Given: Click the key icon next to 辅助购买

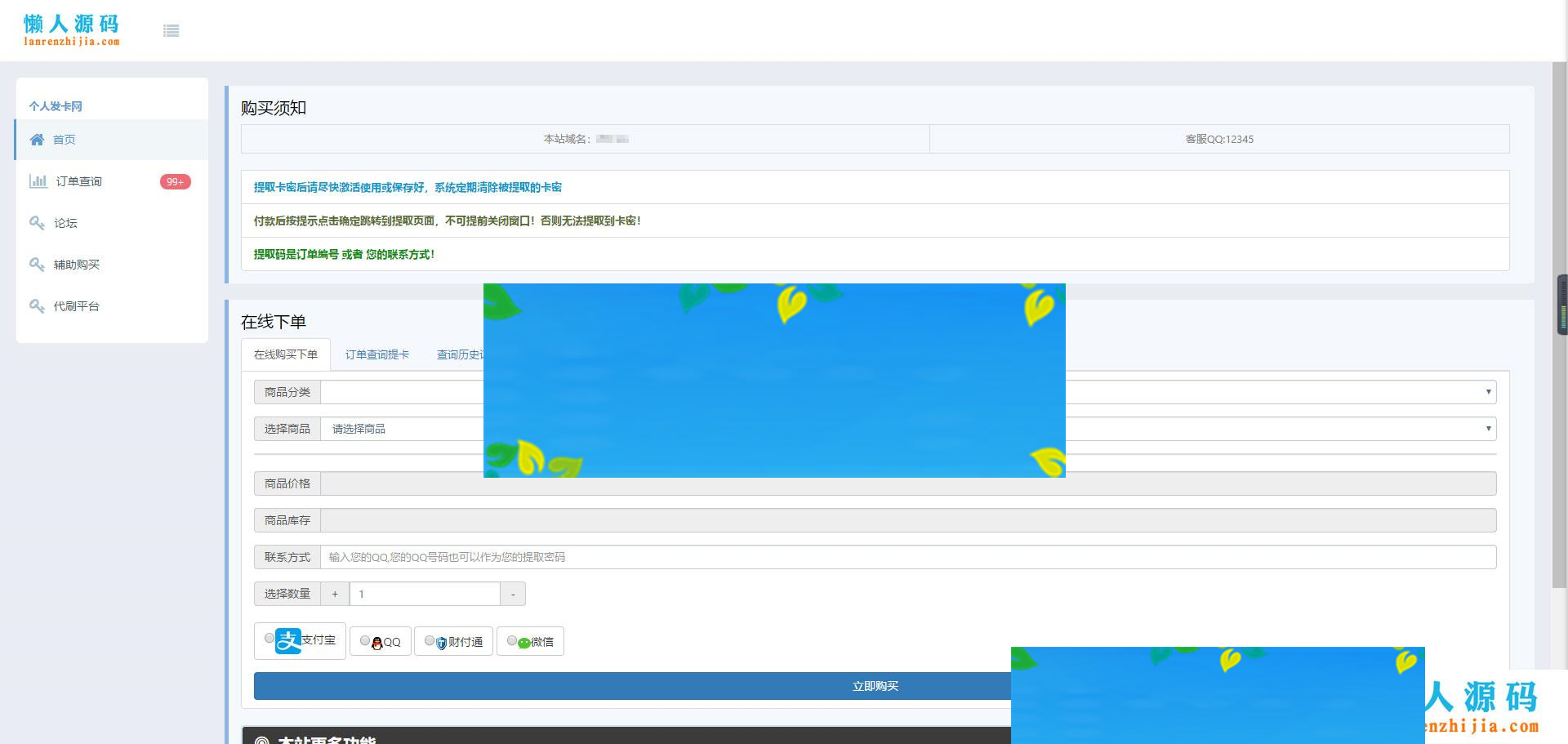Looking at the screenshot, I should click(x=37, y=265).
